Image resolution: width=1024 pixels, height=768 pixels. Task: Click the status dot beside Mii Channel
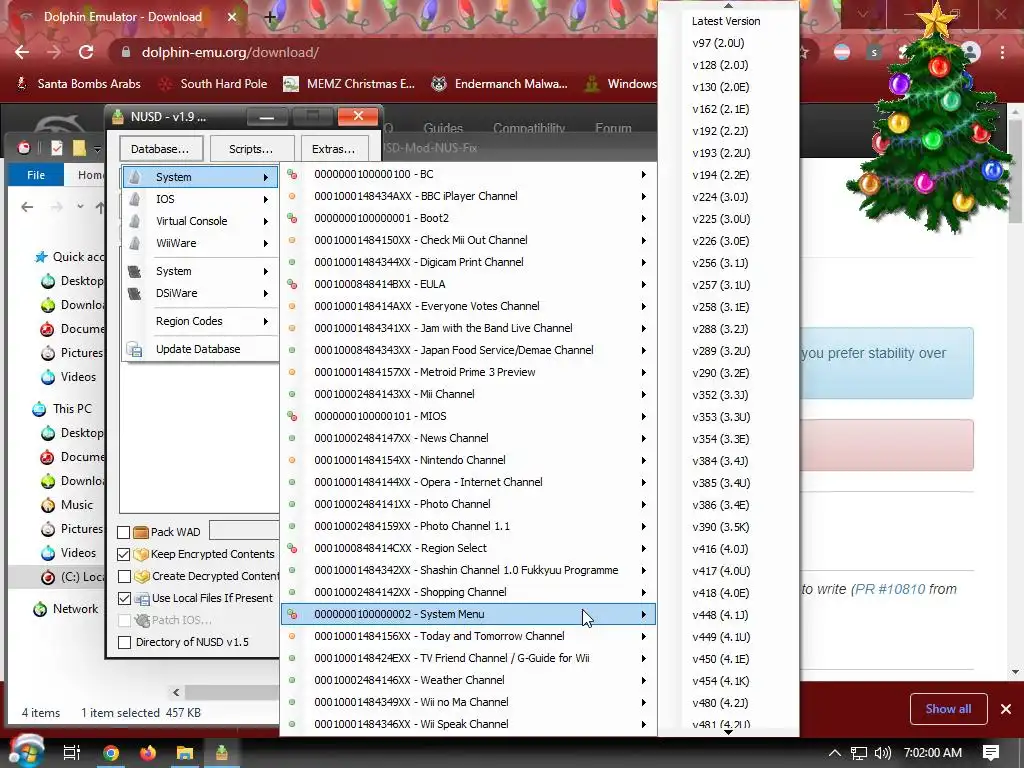[293, 394]
